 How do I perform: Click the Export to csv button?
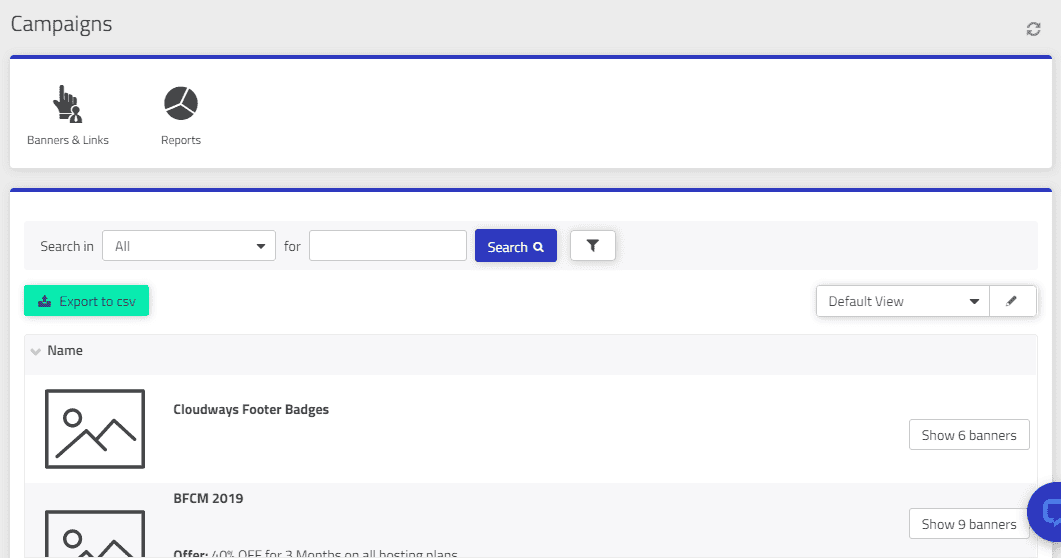87,301
